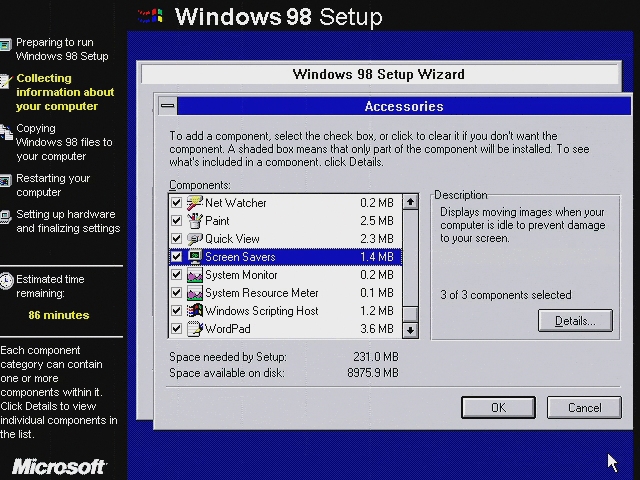Screen dimensions: 640x480
Task: Select the System Resource Meter row label
Action: 262,293
